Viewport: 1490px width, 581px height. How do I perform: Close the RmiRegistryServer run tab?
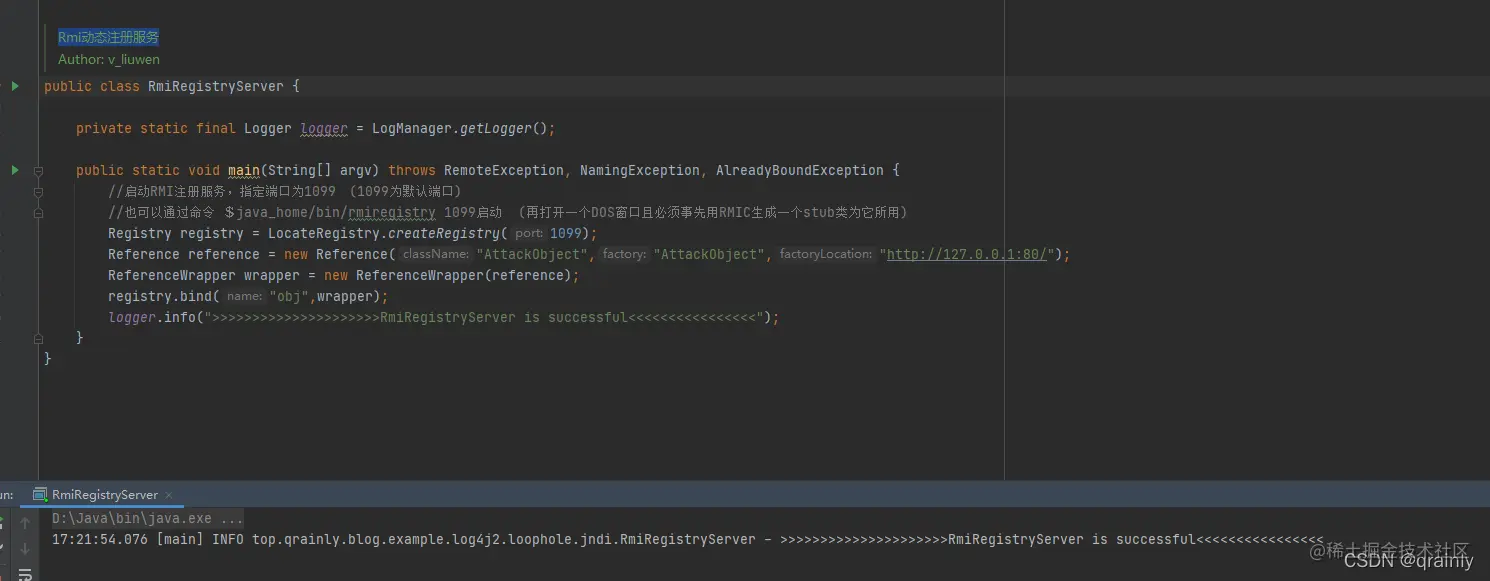click(169, 495)
